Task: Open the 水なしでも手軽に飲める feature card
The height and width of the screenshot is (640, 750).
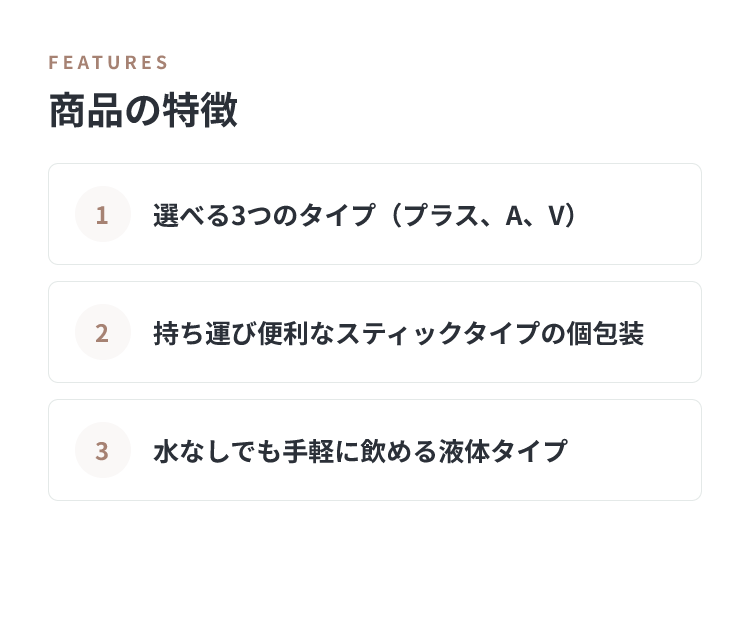Action: 375,450
